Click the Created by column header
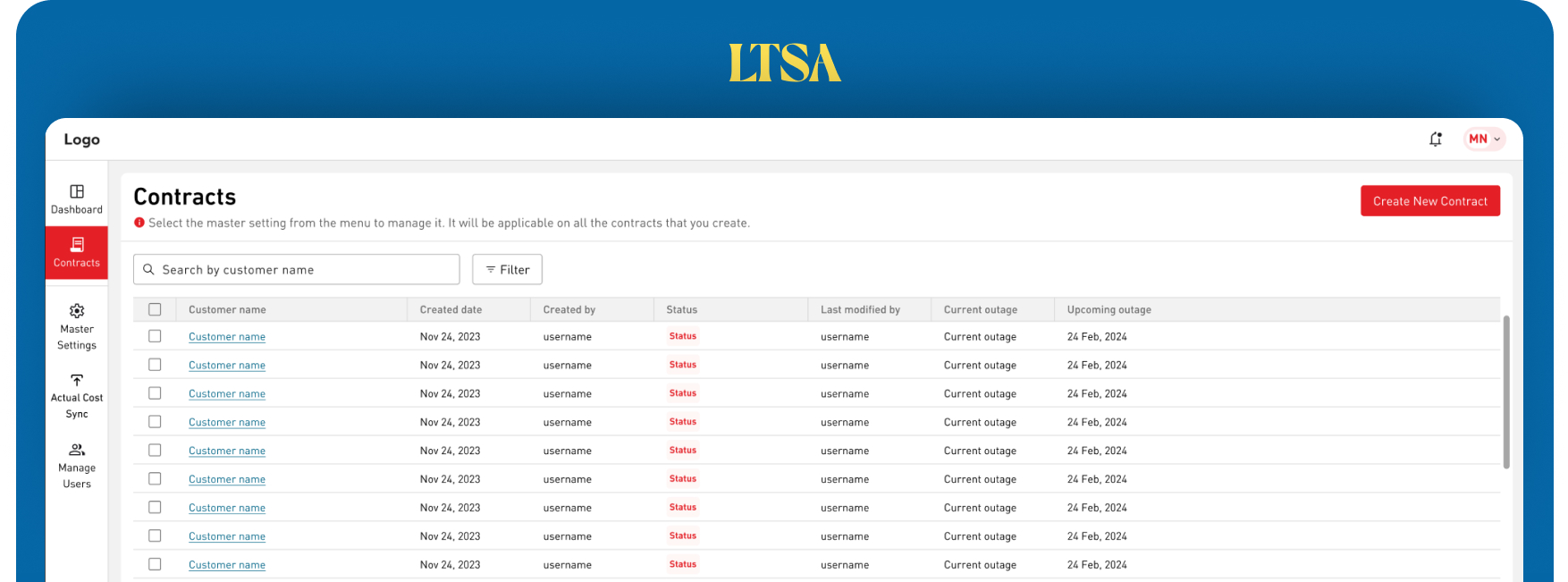This screenshot has height=582, width=1568. coord(569,309)
